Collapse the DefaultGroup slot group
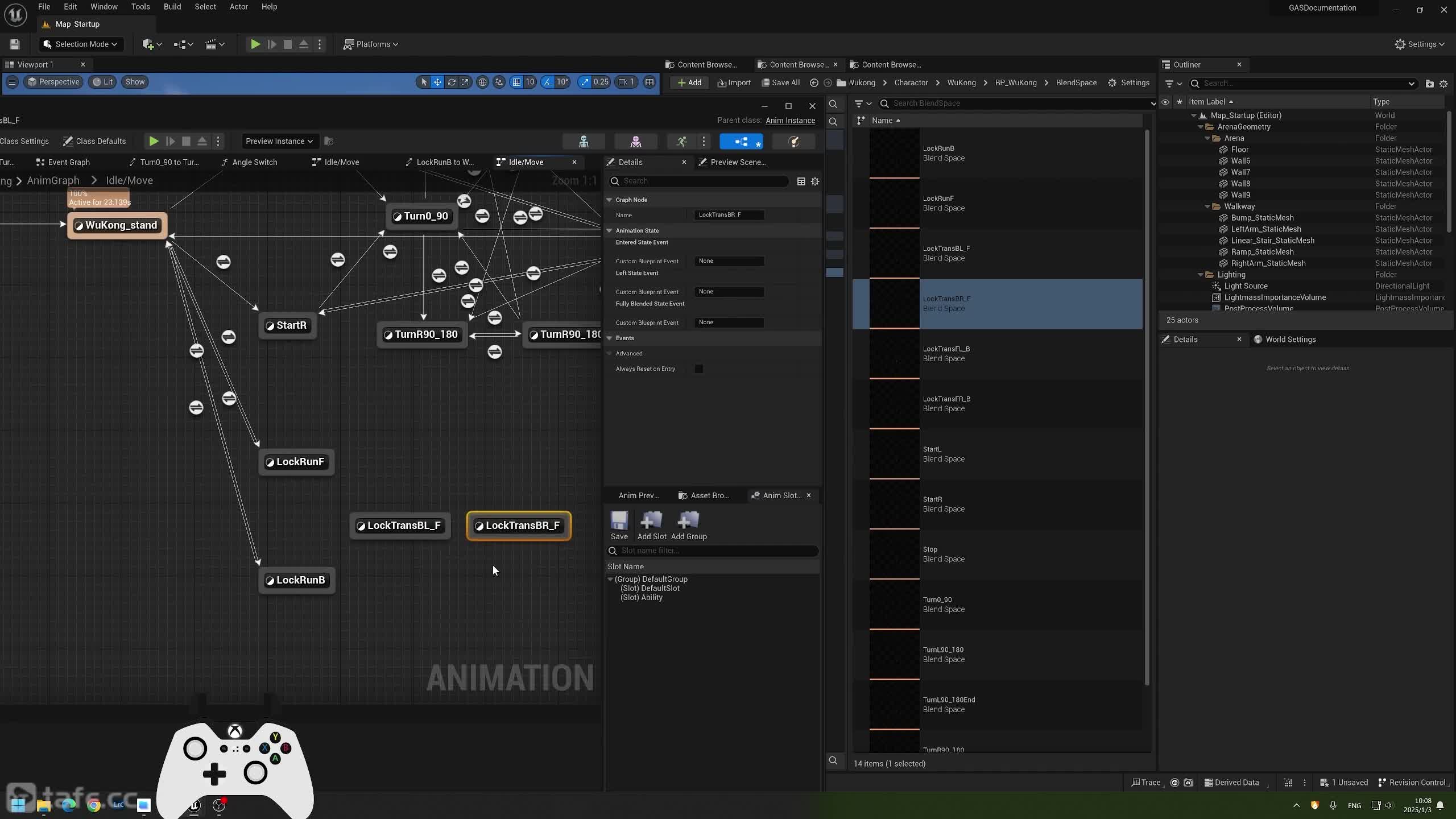Viewport: 1456px width, 819px height. pyautogui.click(x=610, y=580)
